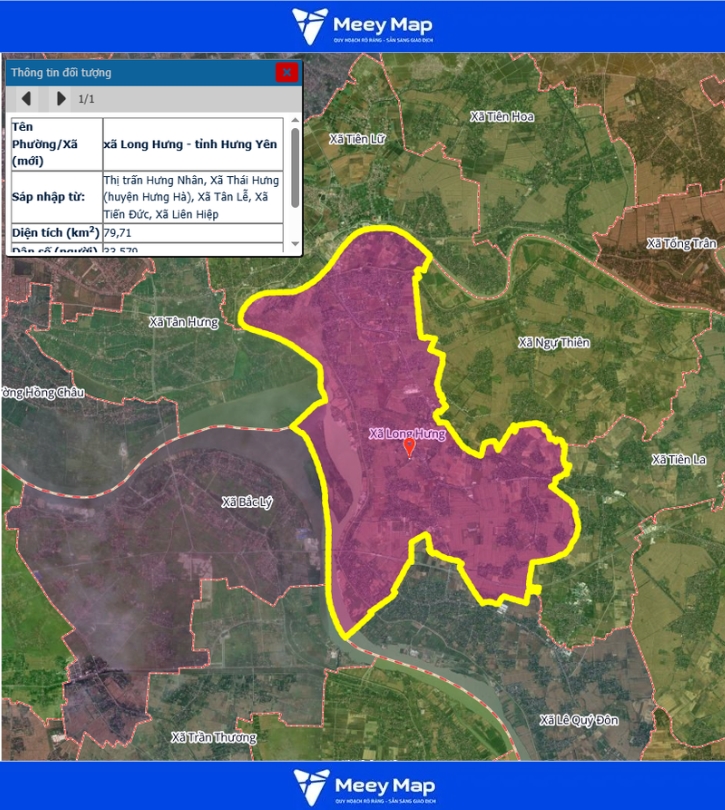Go to previous object with left arrow
725x810 pixels.
[26, 99]
